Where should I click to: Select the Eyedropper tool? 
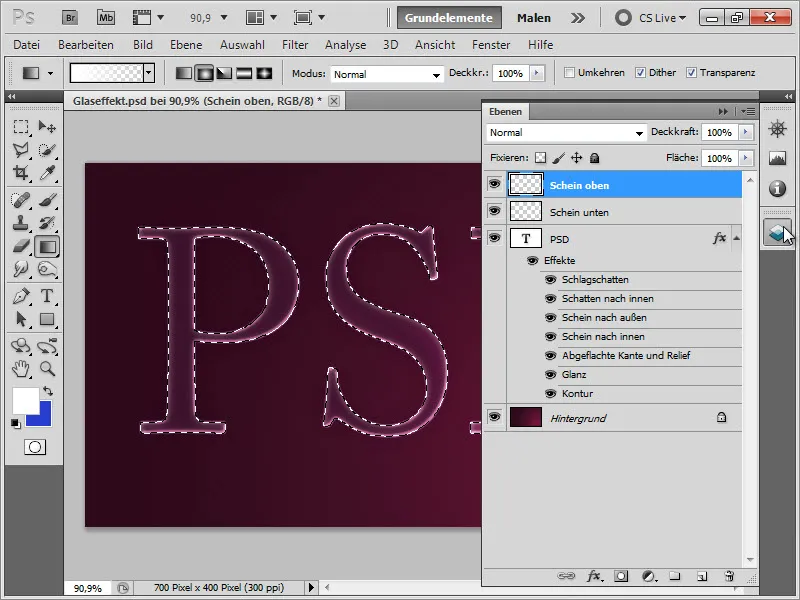pyautogui.click(x=47, y=173)
